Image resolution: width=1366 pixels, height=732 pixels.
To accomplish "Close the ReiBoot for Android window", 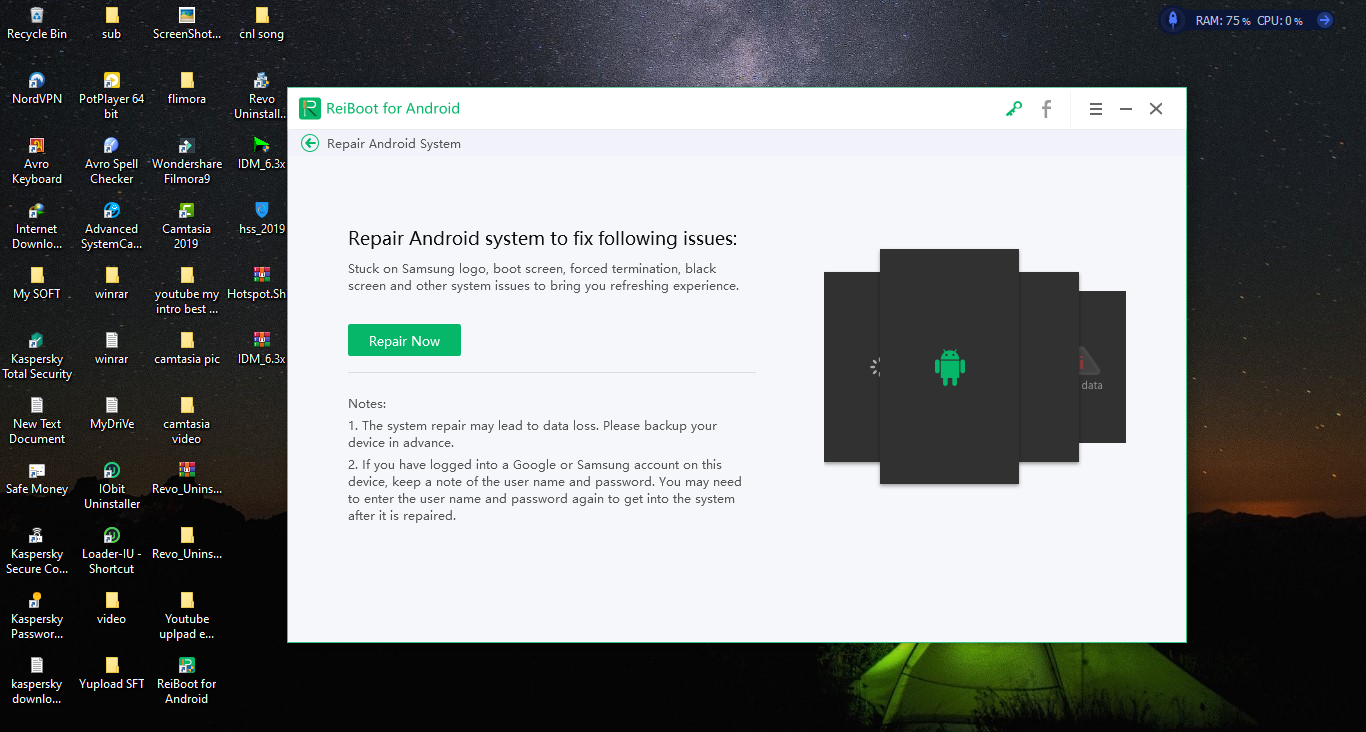I will pos(1156,109).
